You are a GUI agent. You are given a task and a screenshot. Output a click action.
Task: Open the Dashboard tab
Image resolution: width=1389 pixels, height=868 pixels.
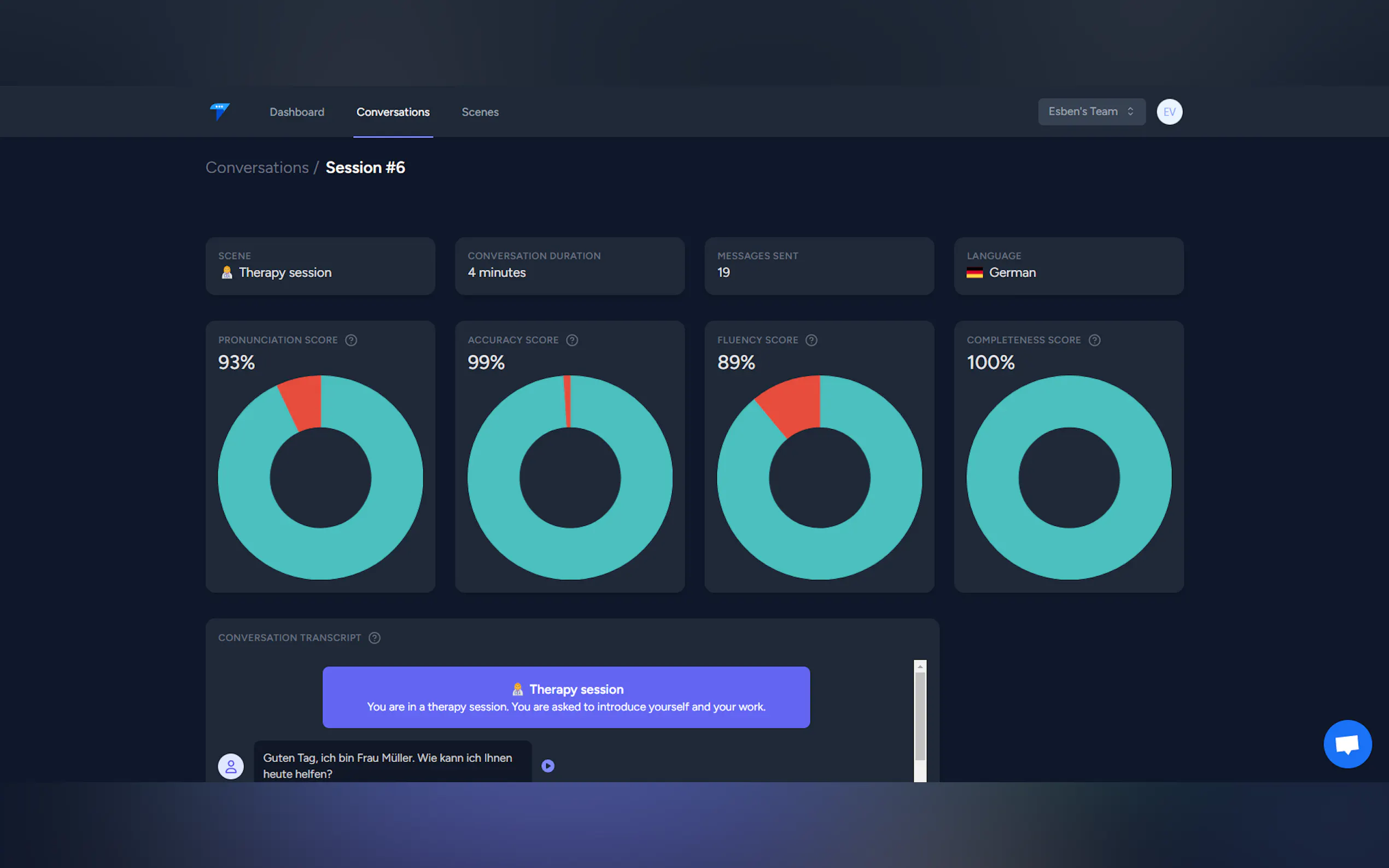click(297, 112)
